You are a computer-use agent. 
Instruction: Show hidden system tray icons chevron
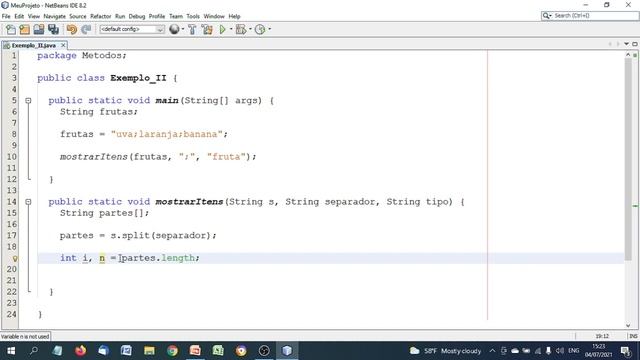tap(492, 351)
